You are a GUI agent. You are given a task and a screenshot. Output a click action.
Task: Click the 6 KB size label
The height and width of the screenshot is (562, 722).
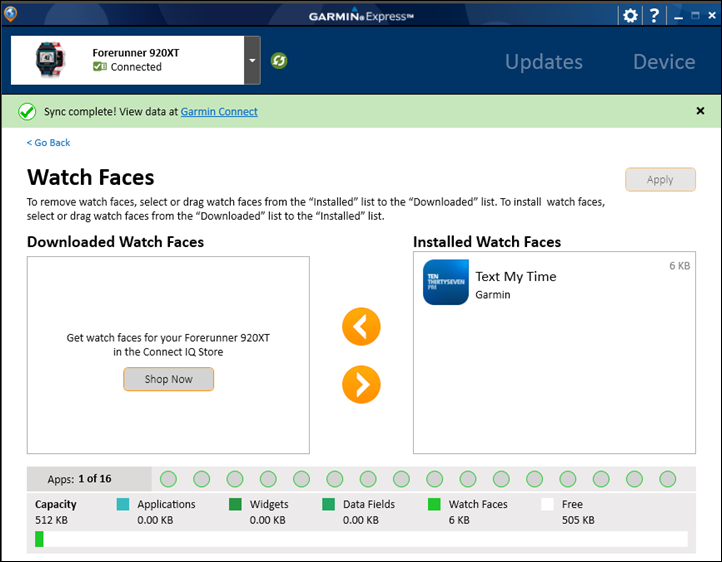tap(680, 266)
